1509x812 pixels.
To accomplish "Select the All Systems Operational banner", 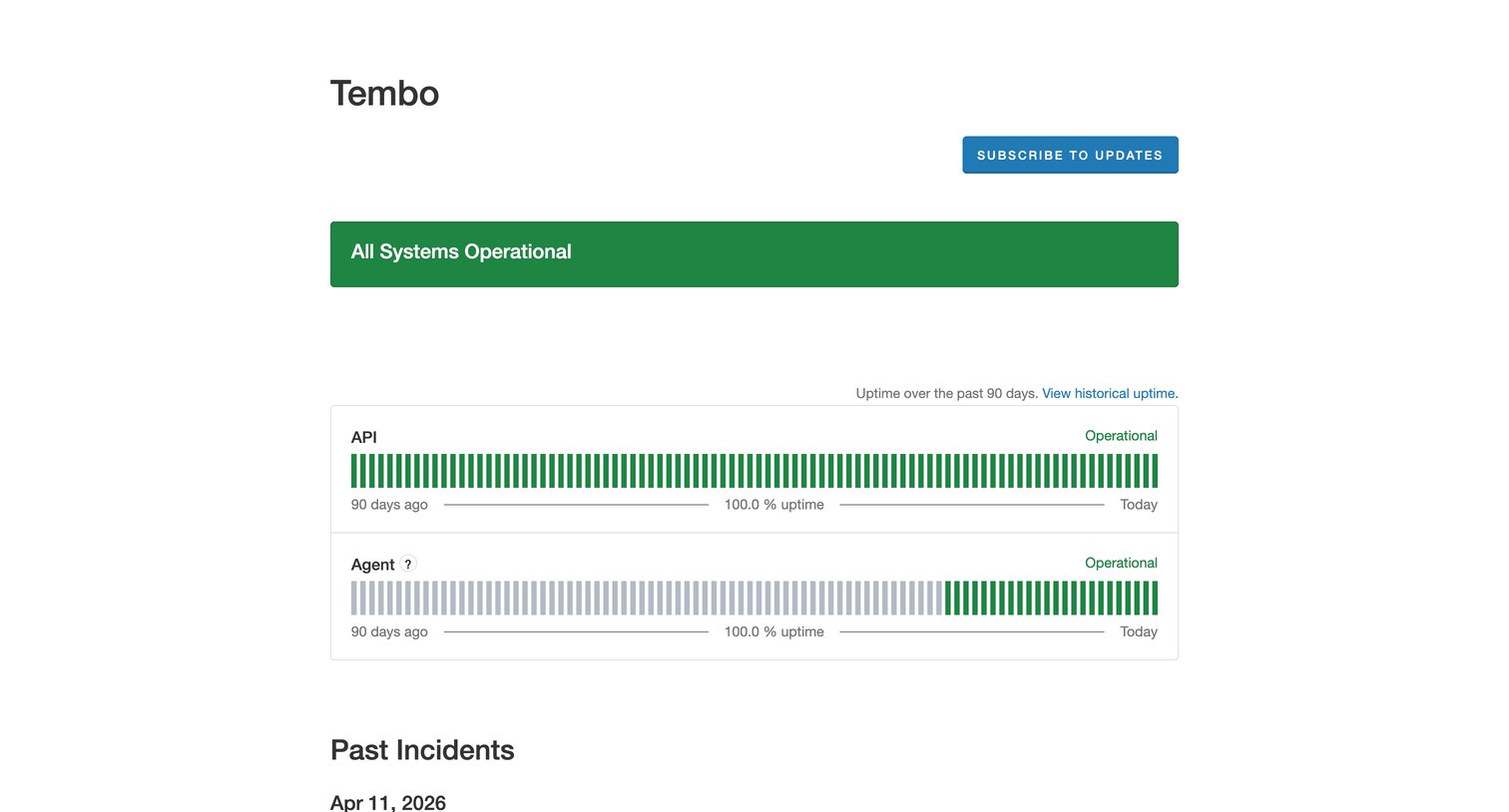I will [x=754, y=254].
